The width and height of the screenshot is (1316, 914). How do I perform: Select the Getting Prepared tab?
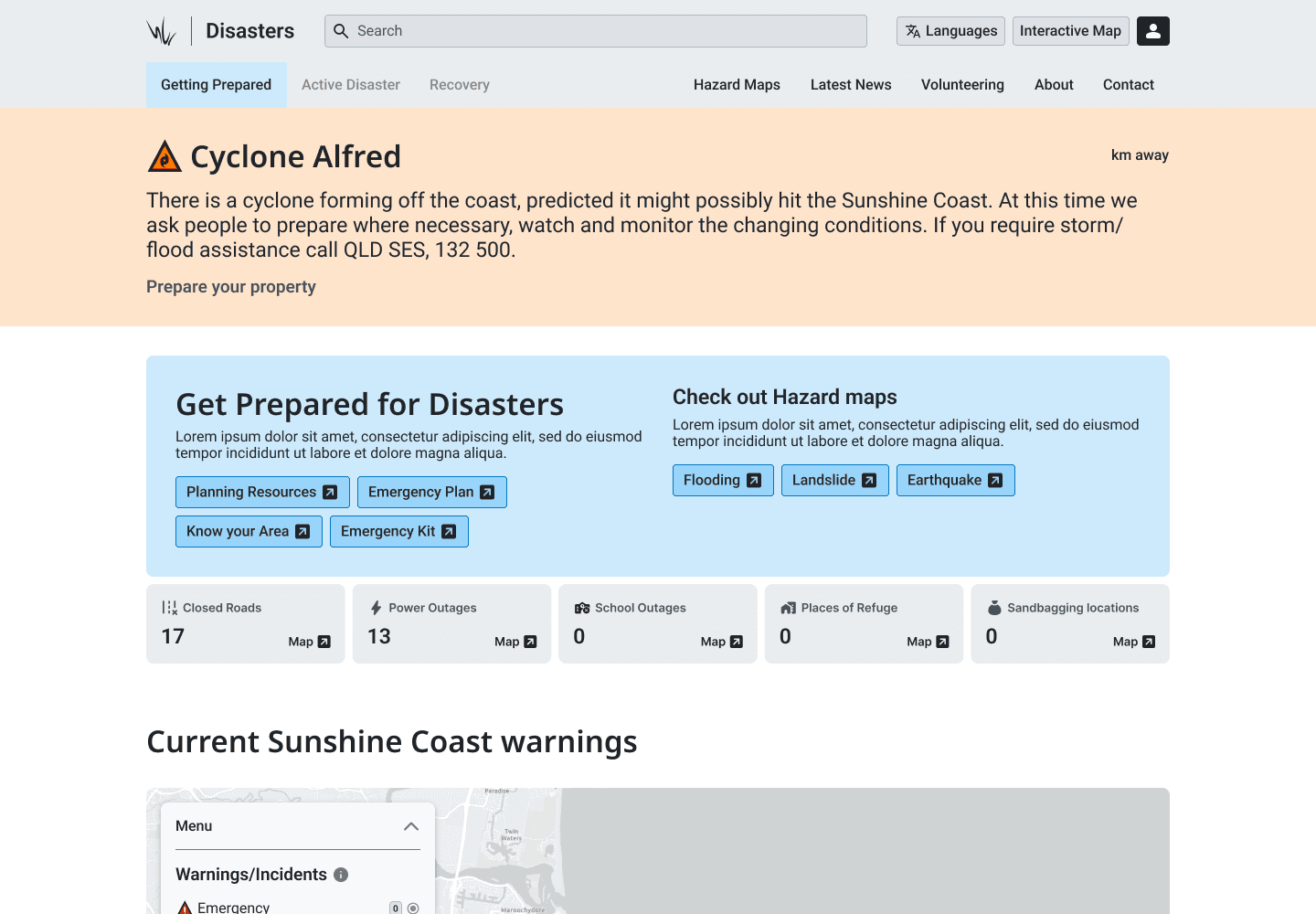[217, 85]
